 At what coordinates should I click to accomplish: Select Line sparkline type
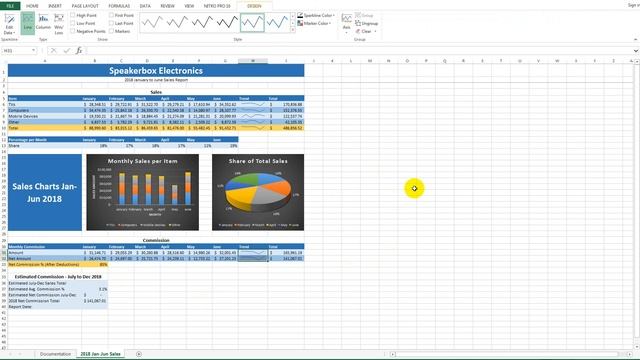(x=28, y=24)
